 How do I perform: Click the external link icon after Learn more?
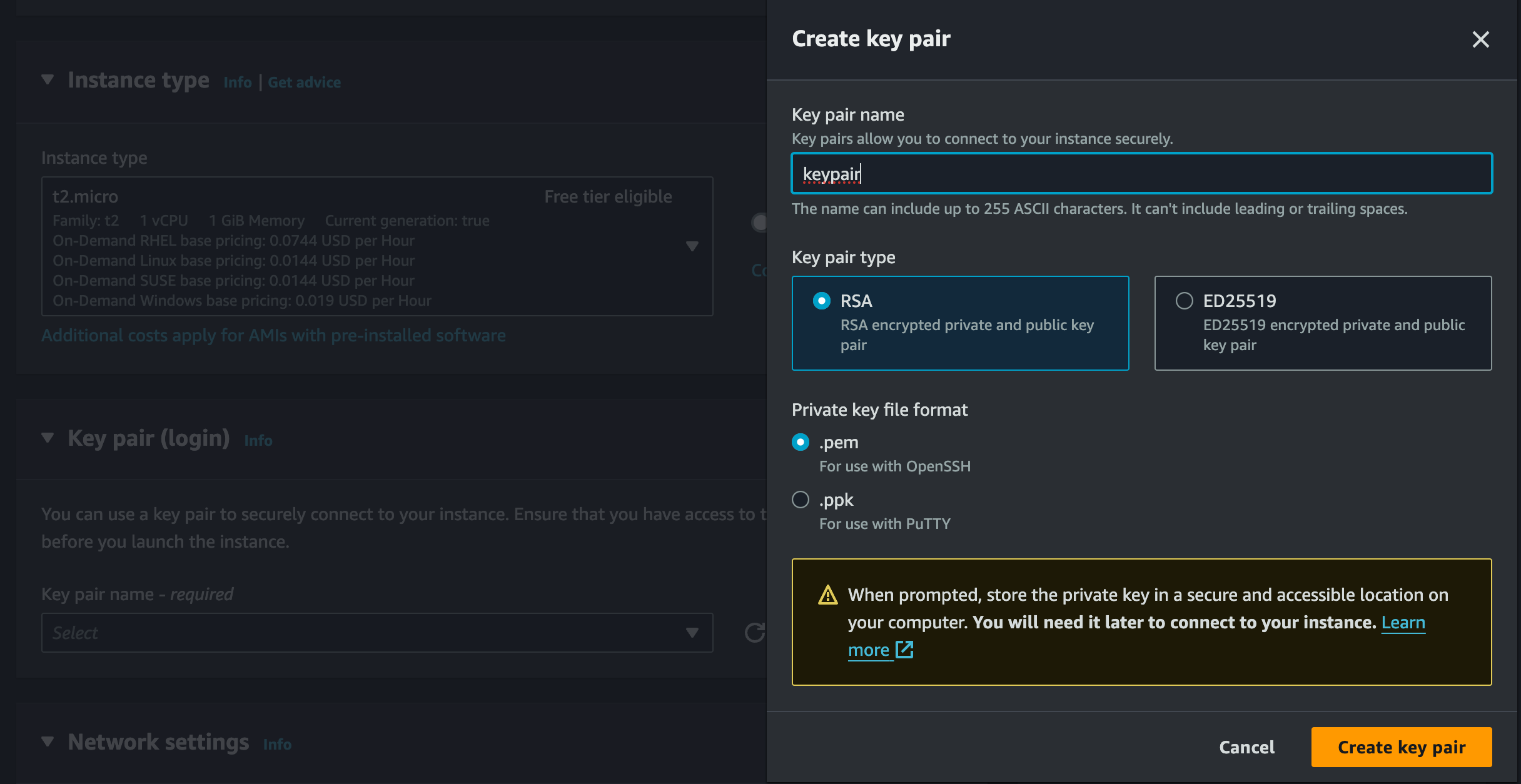point(904,650)
